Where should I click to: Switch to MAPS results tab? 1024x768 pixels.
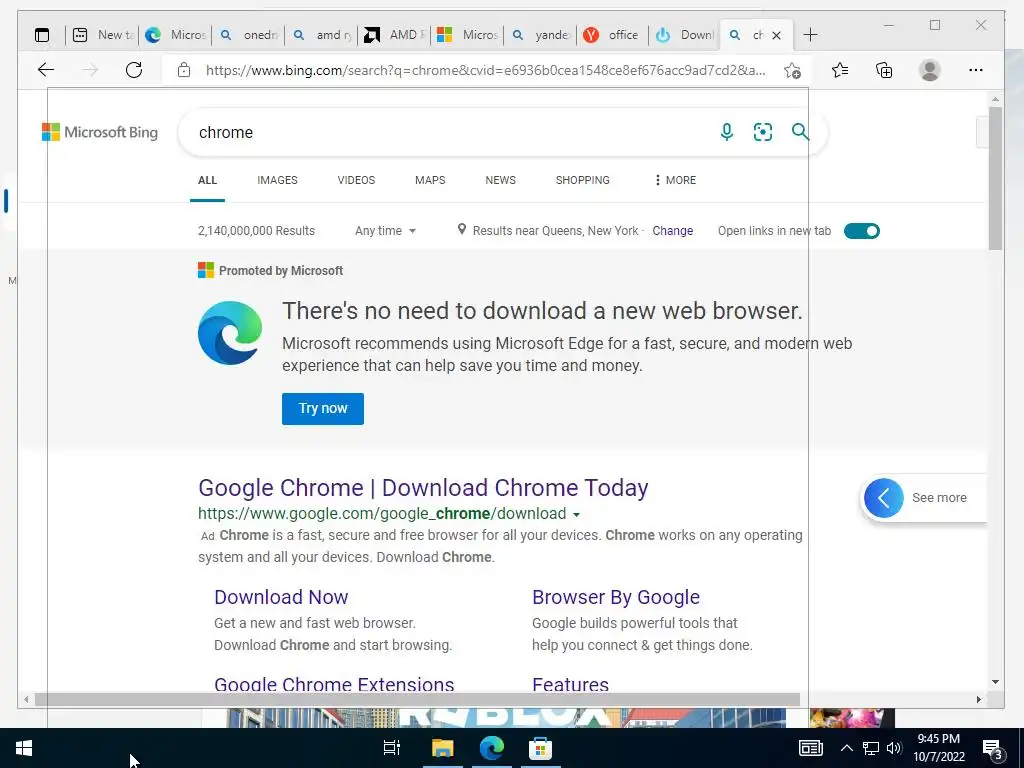430,180
